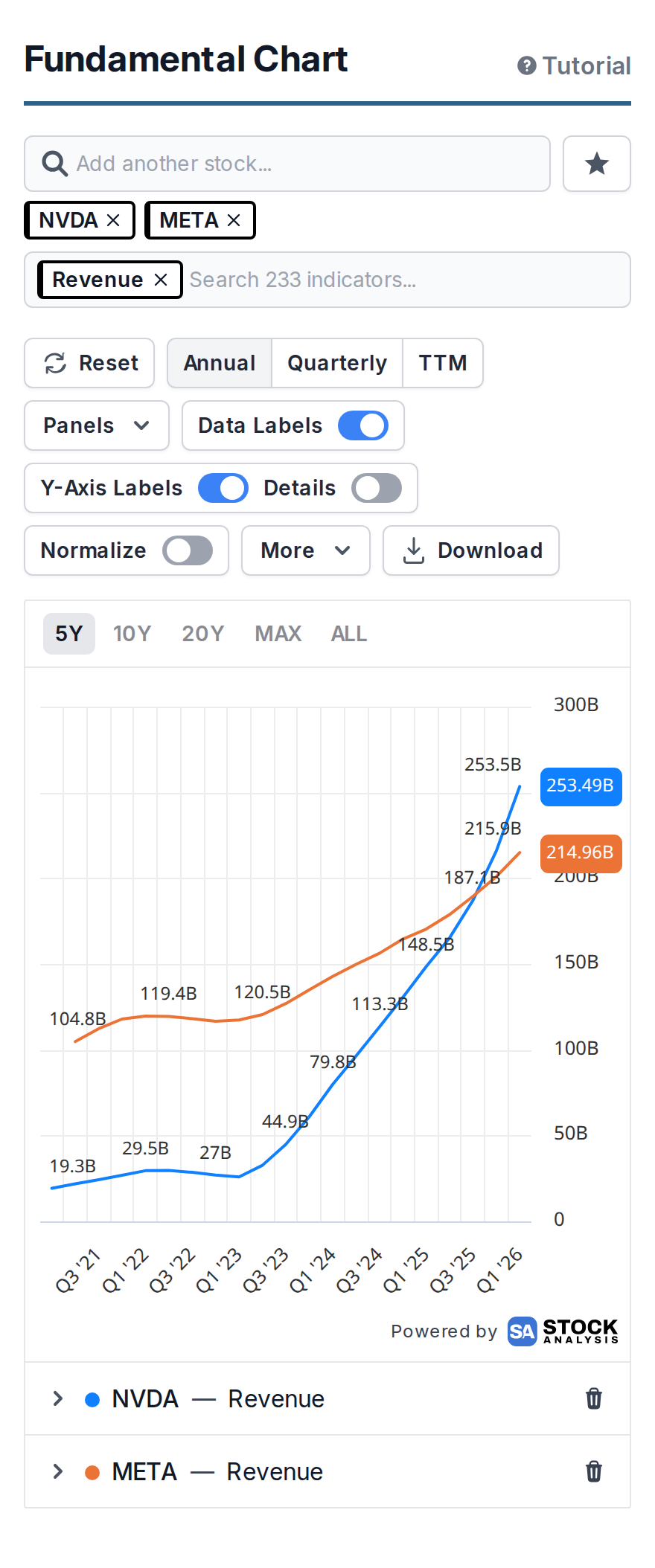
Task: Select the 20Y time range
Action: point(203,634)
